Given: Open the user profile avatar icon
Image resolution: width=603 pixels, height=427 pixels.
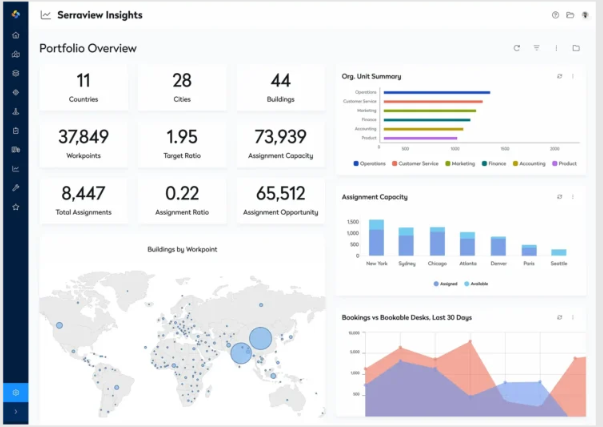Looking at the screenshot, I should click(x=585, y=15).
